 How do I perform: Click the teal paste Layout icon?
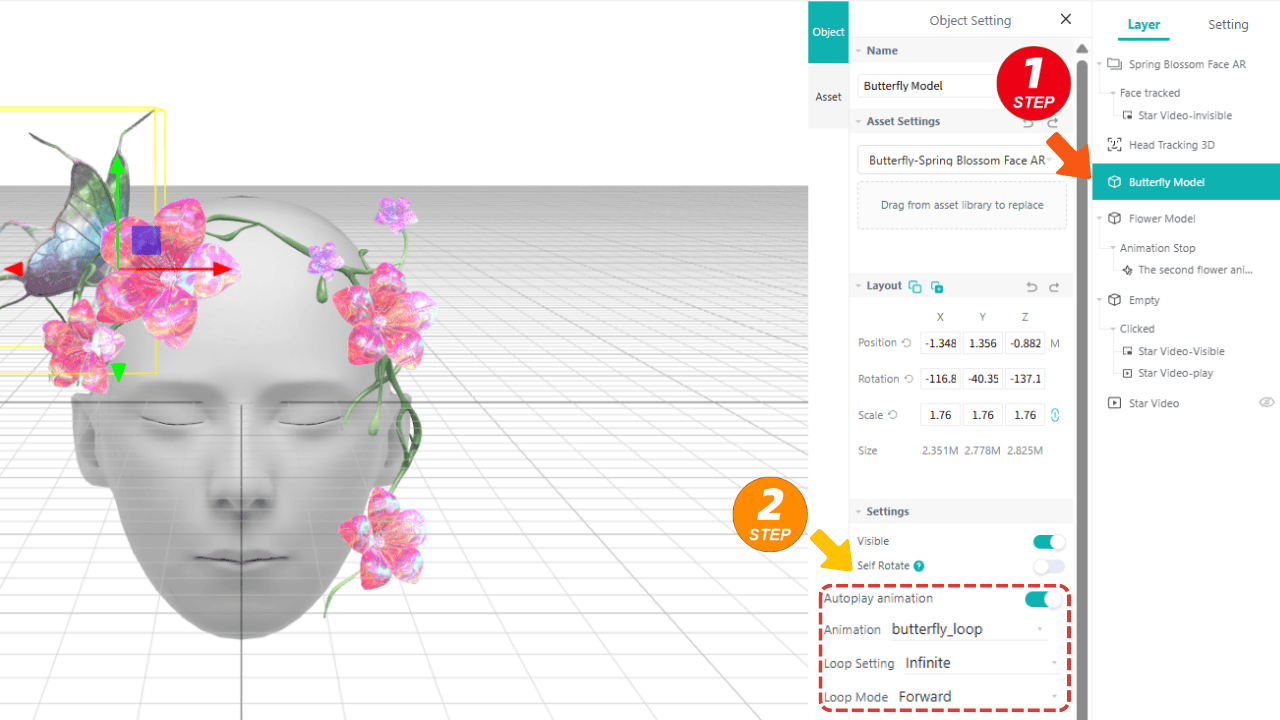click(x=937, y=287)
